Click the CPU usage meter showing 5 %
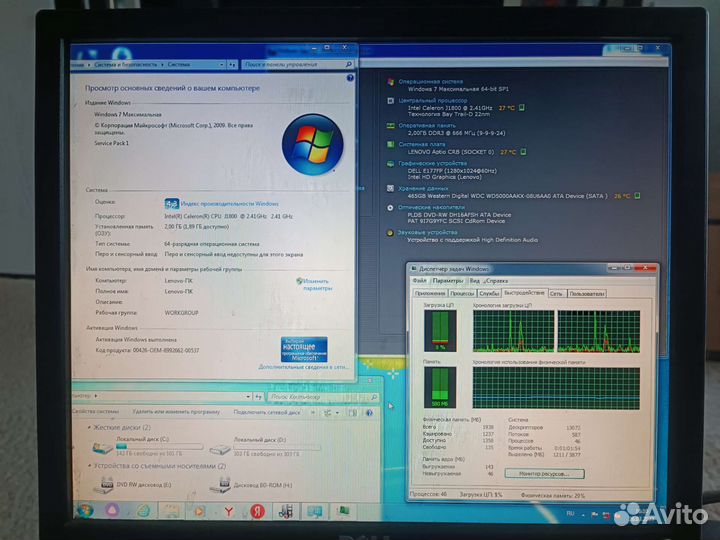Viewport: 720px width, 540px height. [x=440, y=331]
